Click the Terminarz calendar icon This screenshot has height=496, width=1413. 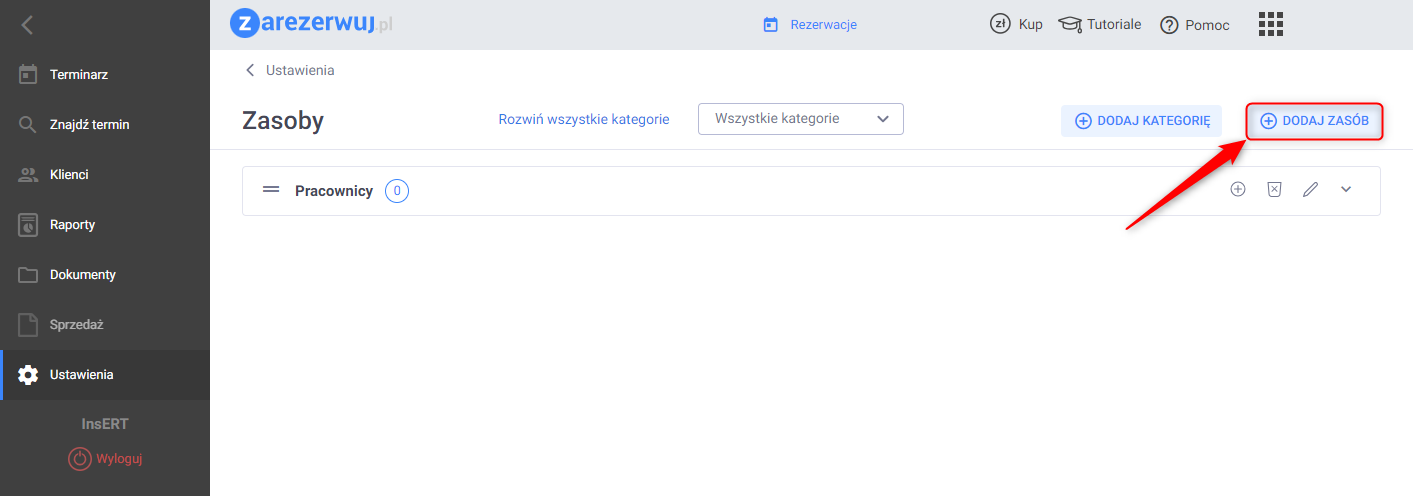pos(28,74)
